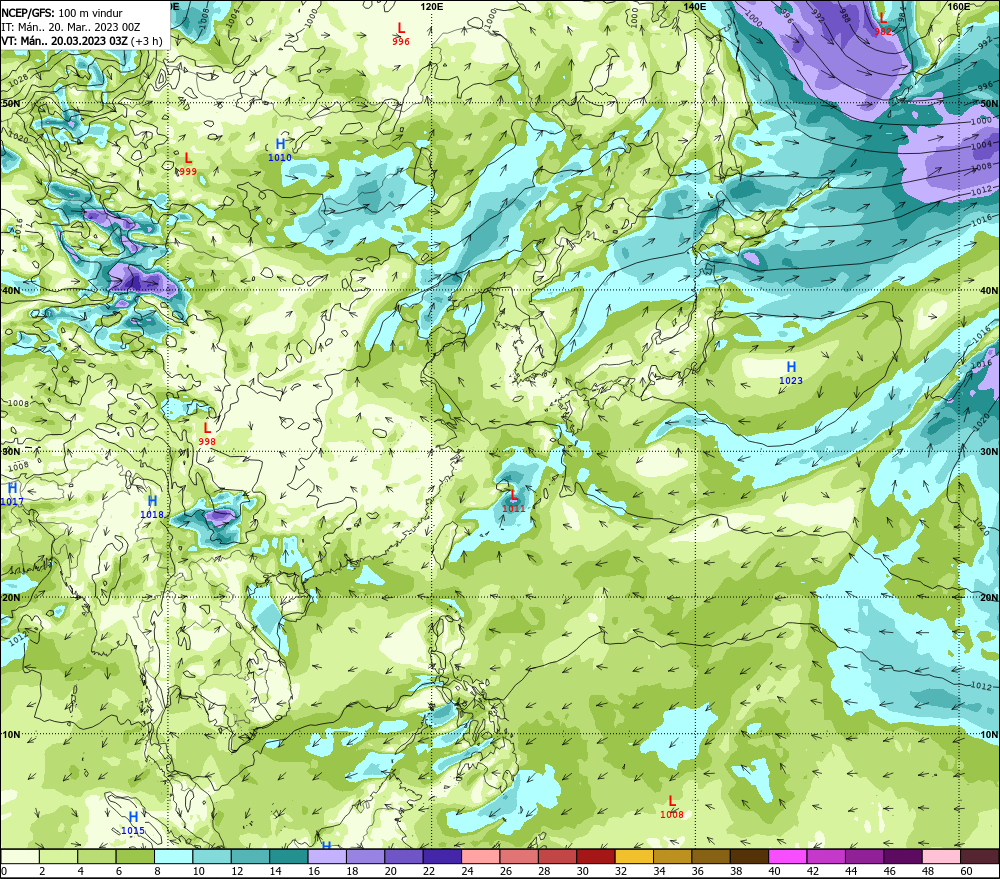The image size is (1000, 879).
Task: Click the violet 20–22 legend swatch
Action: click(x=404, y=856)
